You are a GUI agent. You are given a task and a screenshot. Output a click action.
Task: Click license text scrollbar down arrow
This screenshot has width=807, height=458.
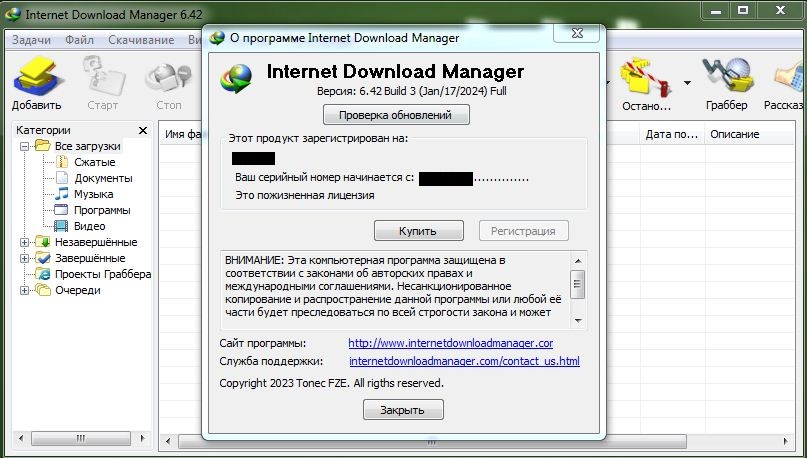pos(578,321)
